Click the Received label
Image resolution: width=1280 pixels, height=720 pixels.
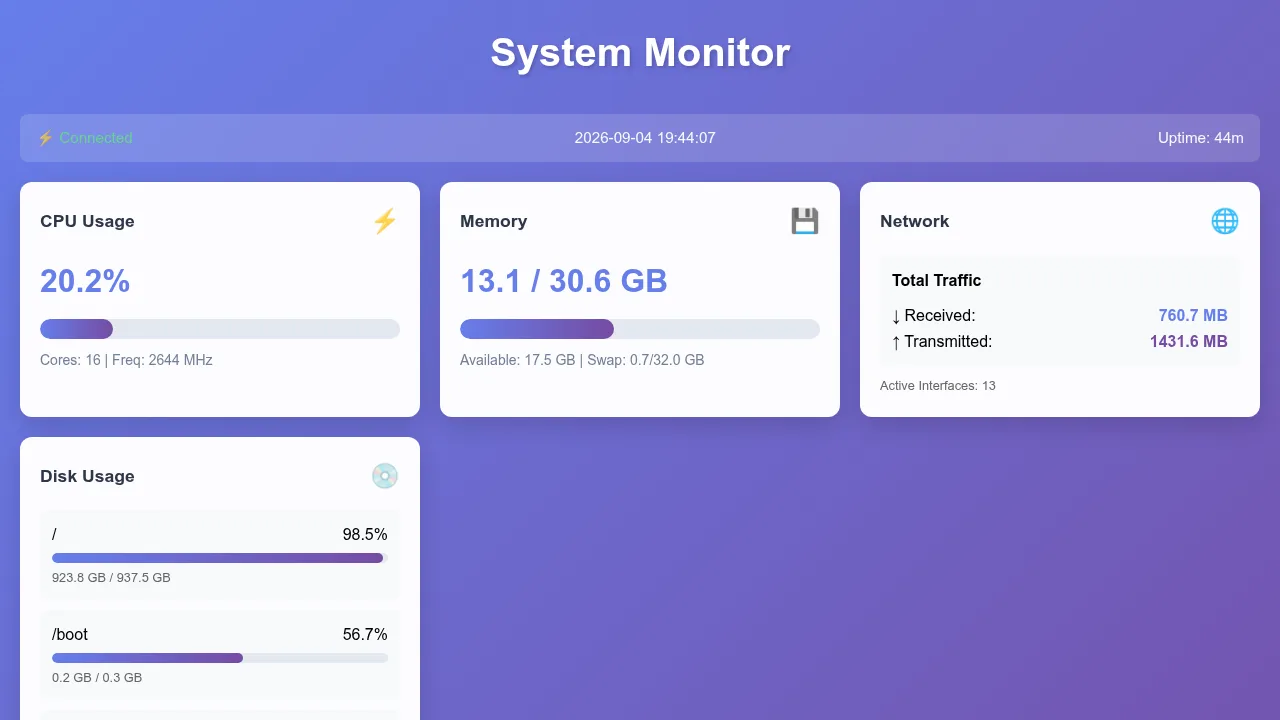[933, 316]
